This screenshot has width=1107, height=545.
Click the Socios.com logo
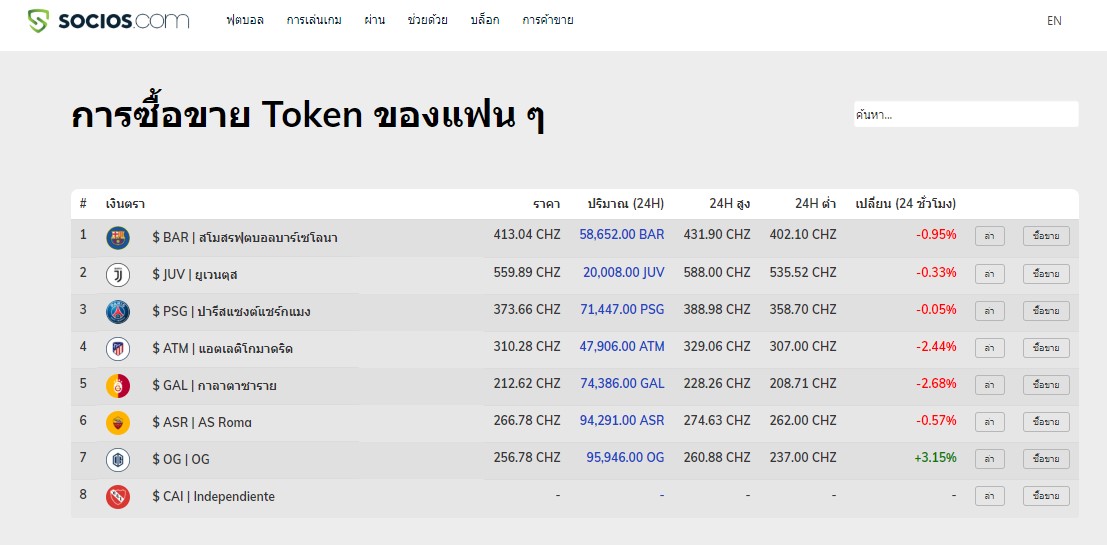[x=108, y=20]
